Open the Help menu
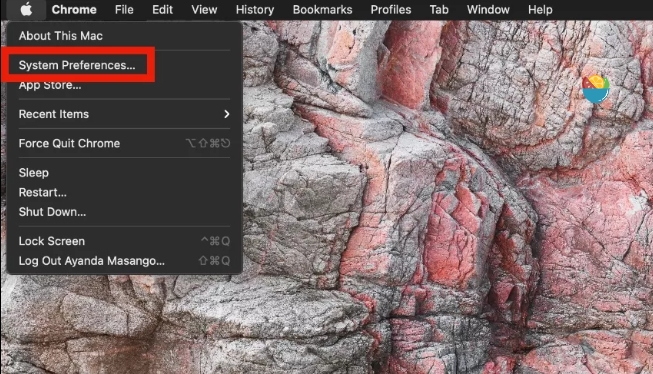 pyautogui.click(x=540, y=10)
